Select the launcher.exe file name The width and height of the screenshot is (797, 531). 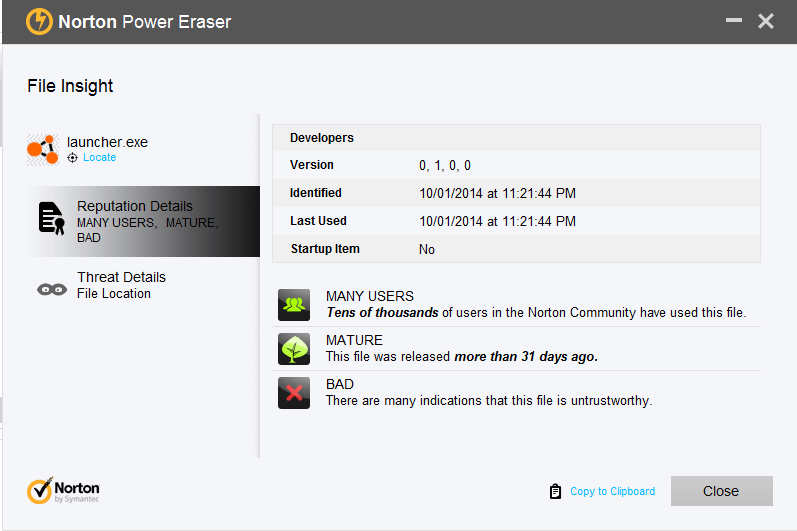107,142
